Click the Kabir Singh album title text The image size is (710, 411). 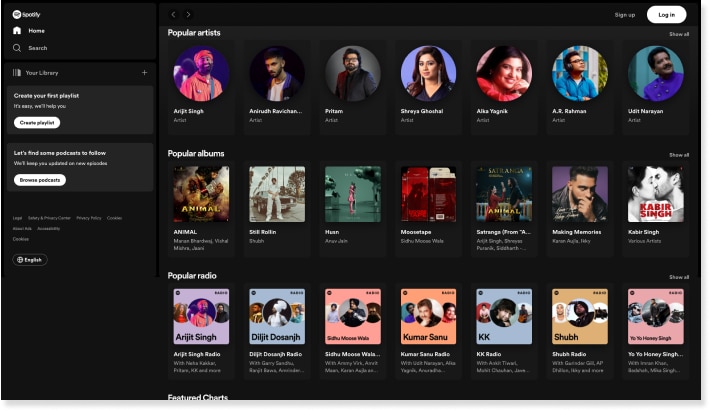[x=643, y=232]
